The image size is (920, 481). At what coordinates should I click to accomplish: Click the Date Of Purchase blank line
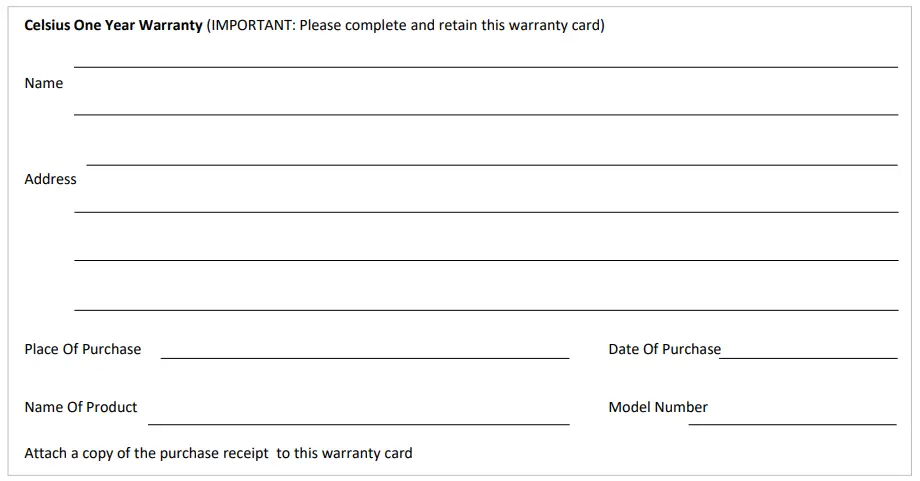click(x=809, y=357)
